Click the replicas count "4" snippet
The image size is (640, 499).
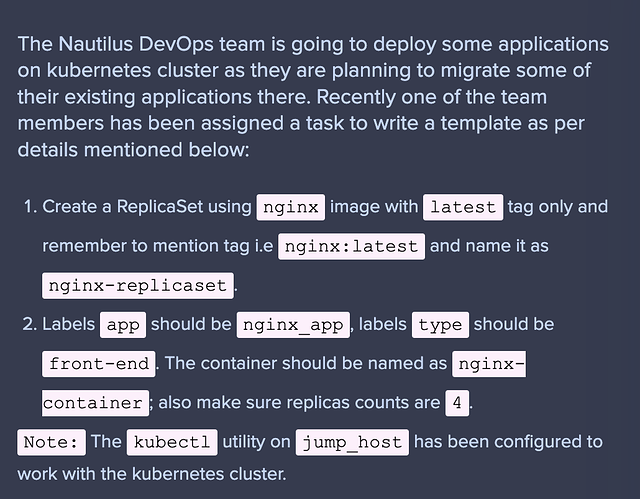point(457,403)
